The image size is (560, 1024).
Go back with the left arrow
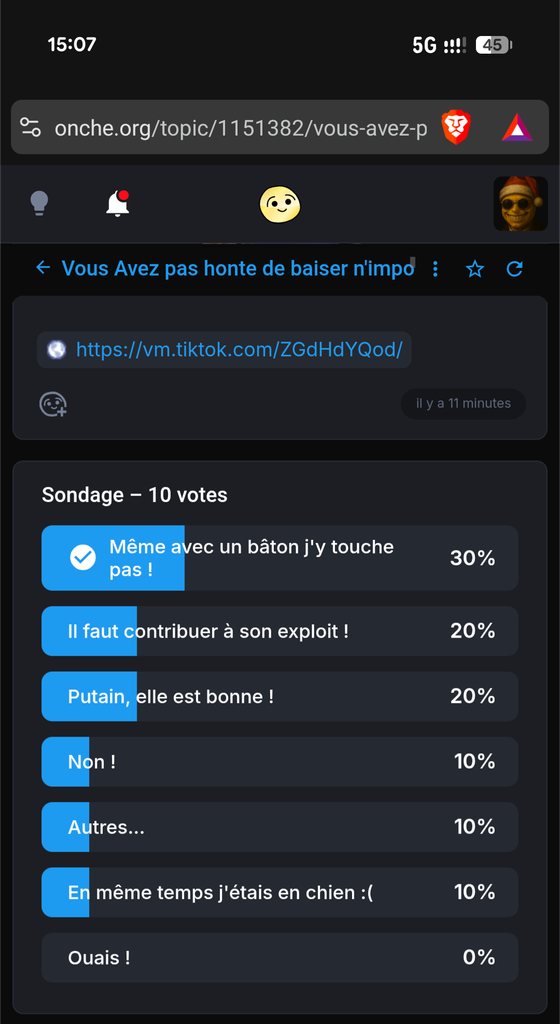pos(43,268)
